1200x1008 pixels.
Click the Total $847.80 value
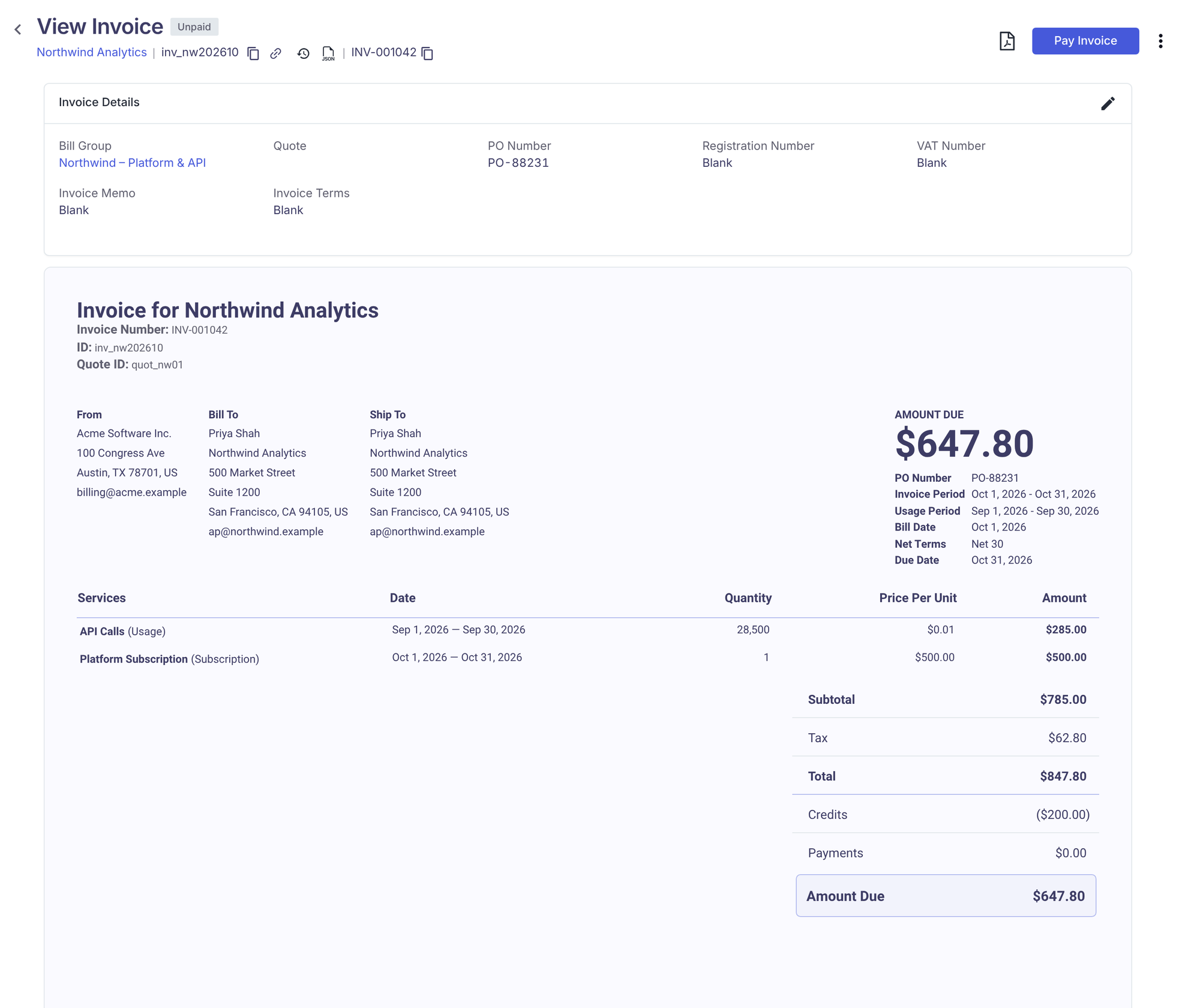1063,776
